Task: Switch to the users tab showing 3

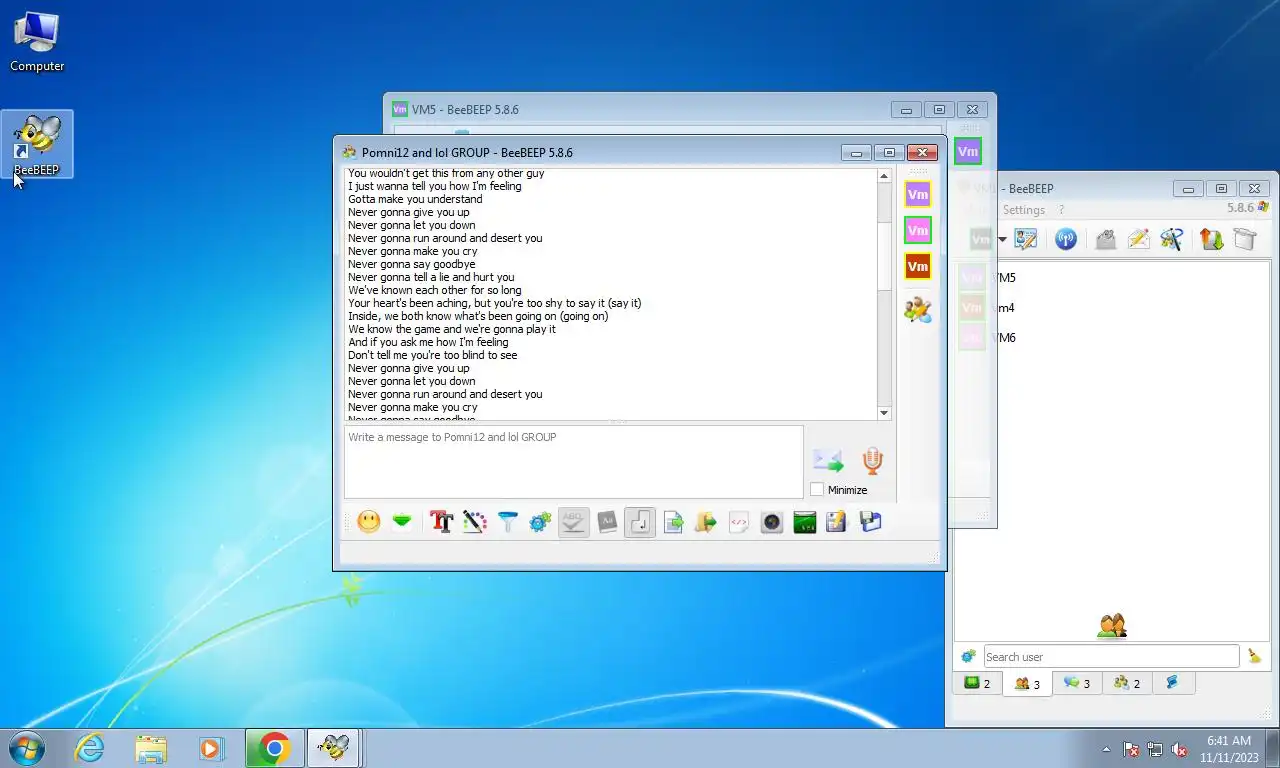Action: tap(1027, 684)
